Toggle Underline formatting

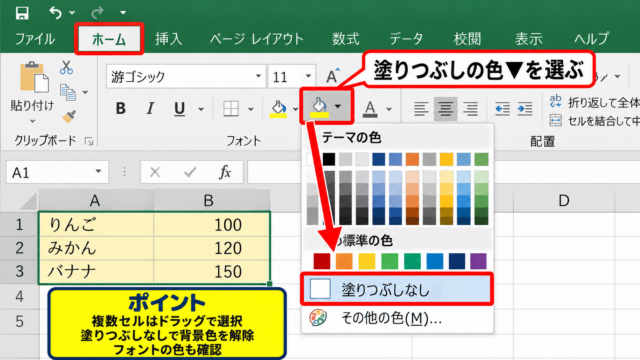(x=179, y=109)
